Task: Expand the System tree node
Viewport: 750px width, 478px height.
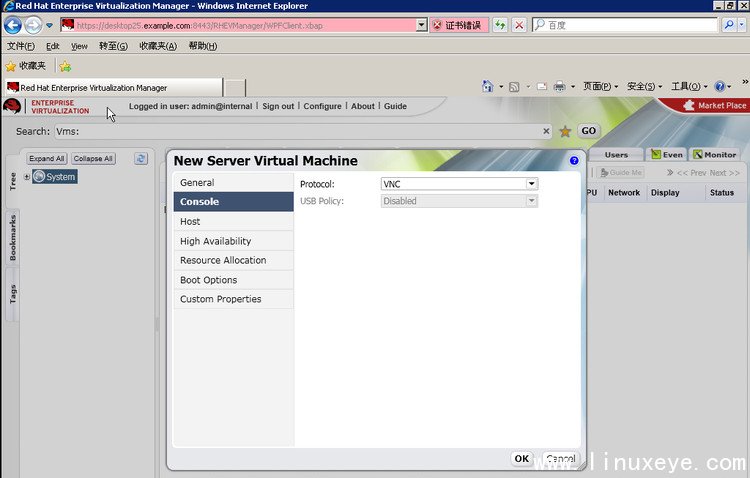Action: [x=27, y=177]
